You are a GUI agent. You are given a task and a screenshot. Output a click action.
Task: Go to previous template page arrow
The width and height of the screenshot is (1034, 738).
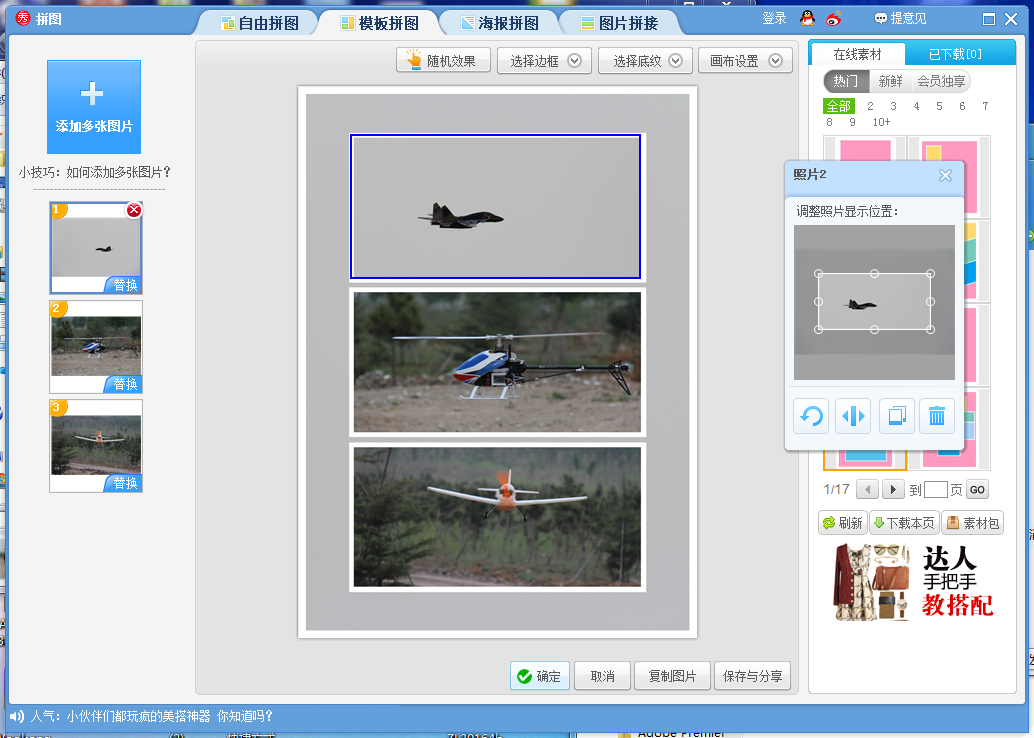tap(867, 489)
